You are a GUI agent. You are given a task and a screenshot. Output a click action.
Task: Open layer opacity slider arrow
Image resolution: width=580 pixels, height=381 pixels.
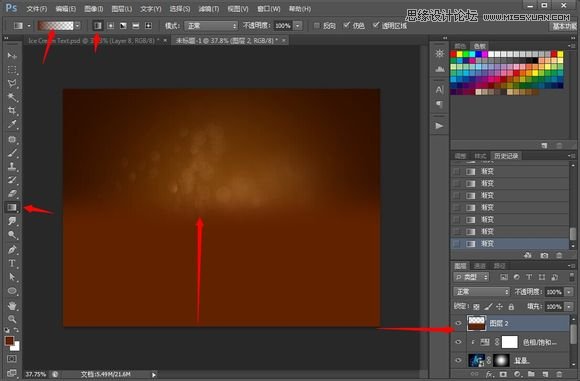569,292
